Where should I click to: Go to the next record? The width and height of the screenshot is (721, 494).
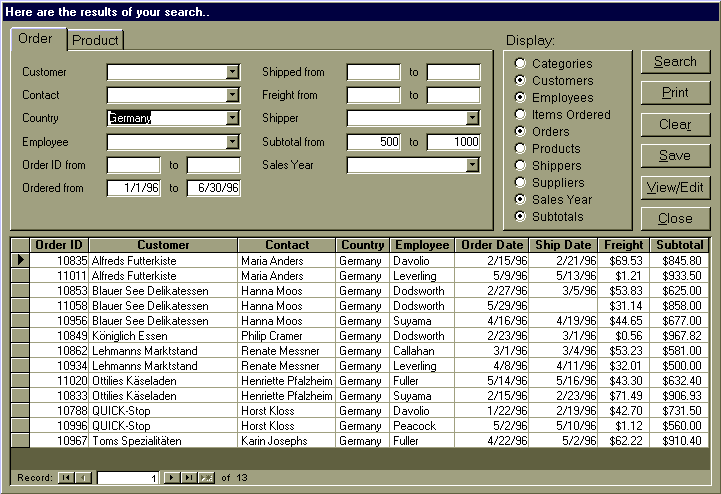click(171, 478)
